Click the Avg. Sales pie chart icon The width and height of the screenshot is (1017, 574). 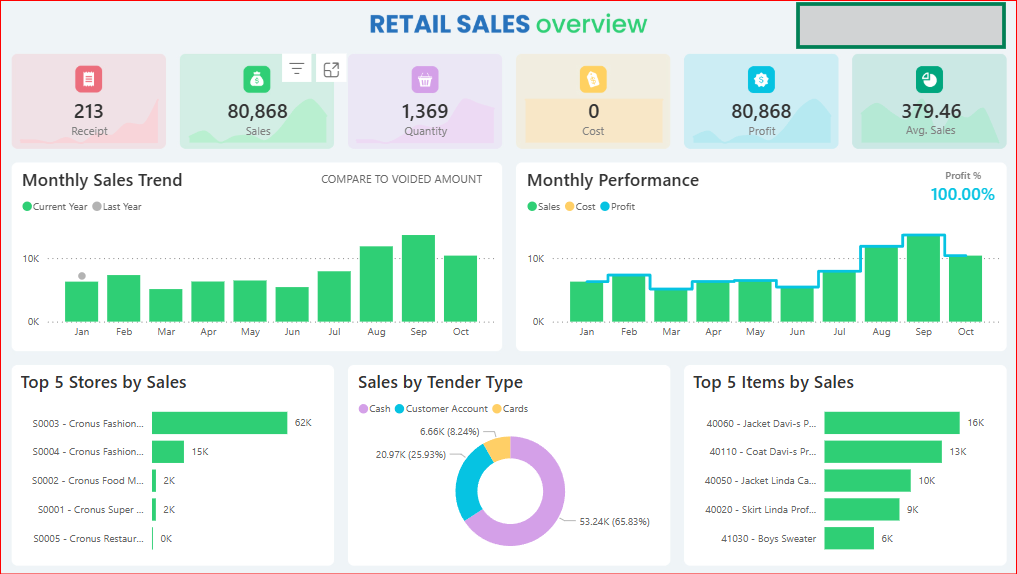[929, 79]
